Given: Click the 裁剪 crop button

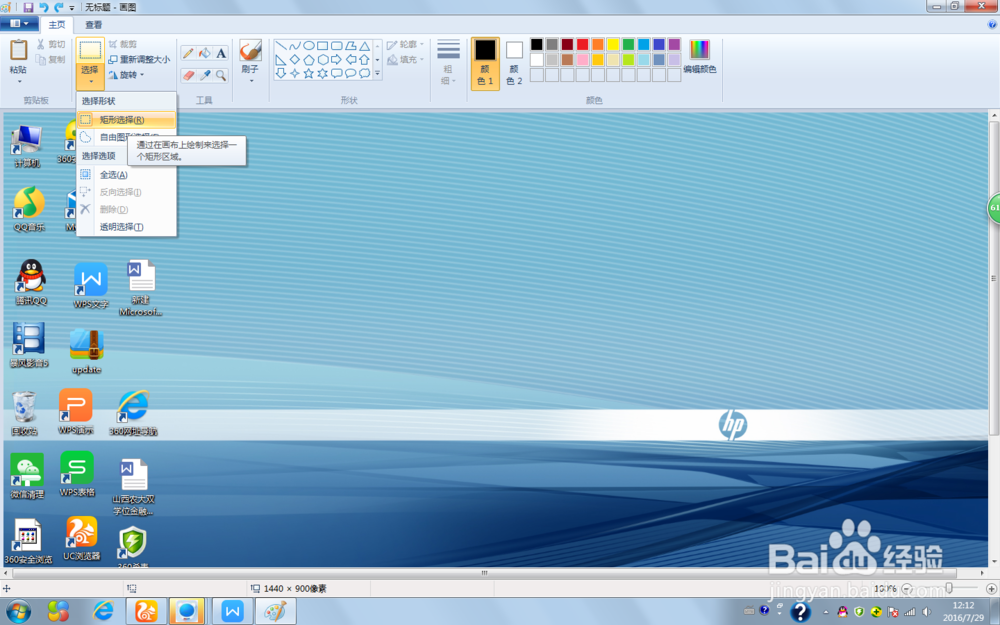Looking at the screenshot, I should (122, 44).
